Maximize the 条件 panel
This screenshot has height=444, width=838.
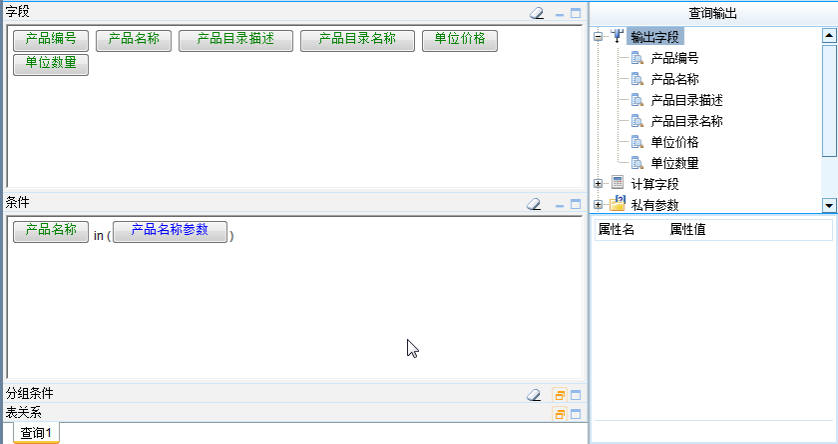[x=576, y=204]
